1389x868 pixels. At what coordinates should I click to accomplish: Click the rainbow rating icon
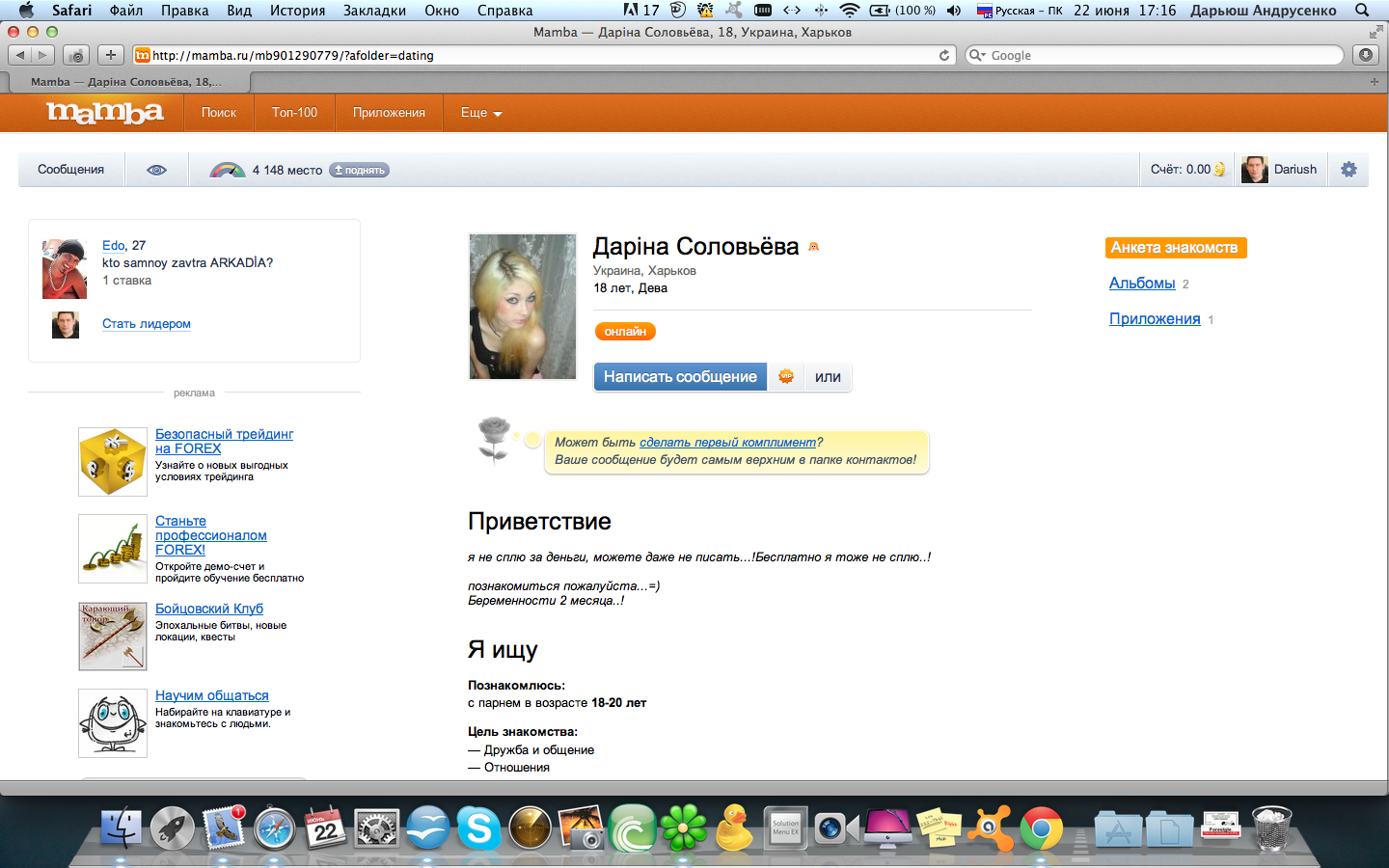(x=228, y=170)
